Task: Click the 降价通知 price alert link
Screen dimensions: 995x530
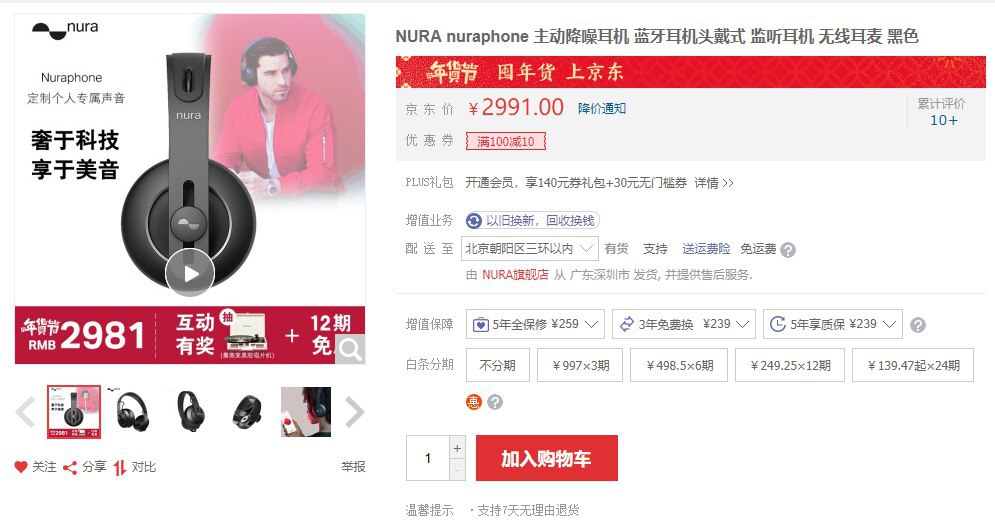Action: tap(602, 108)
